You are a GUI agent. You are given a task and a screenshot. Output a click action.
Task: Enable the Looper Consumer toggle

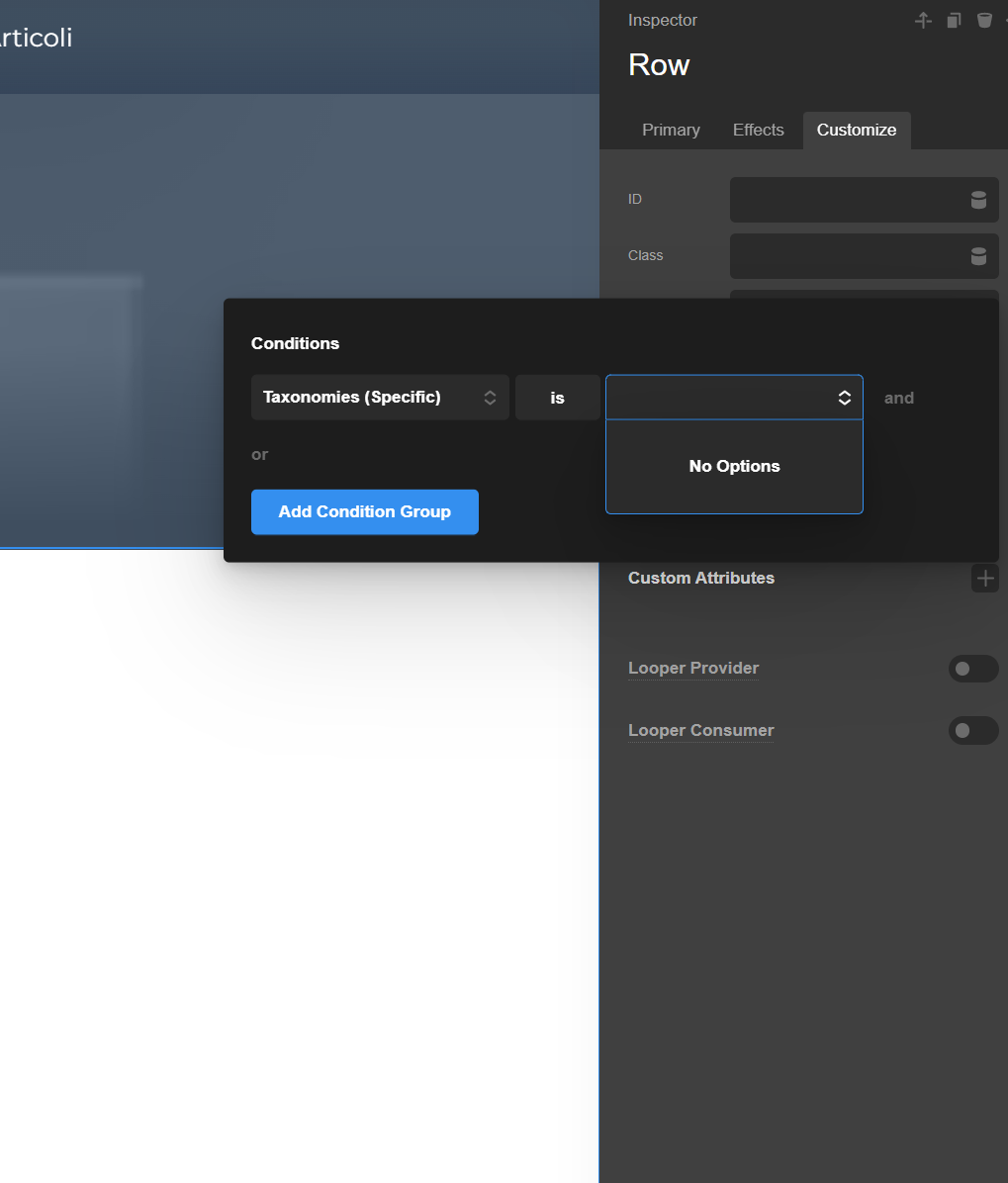click(x=972, y=731)
